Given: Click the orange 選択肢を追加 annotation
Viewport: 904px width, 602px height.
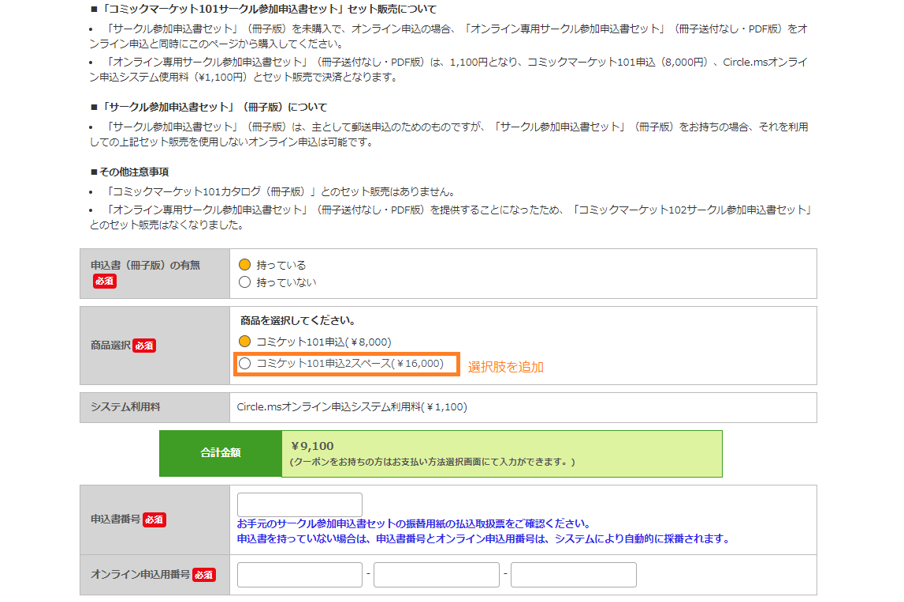Looking at the screenshot, I should [505, 367].
